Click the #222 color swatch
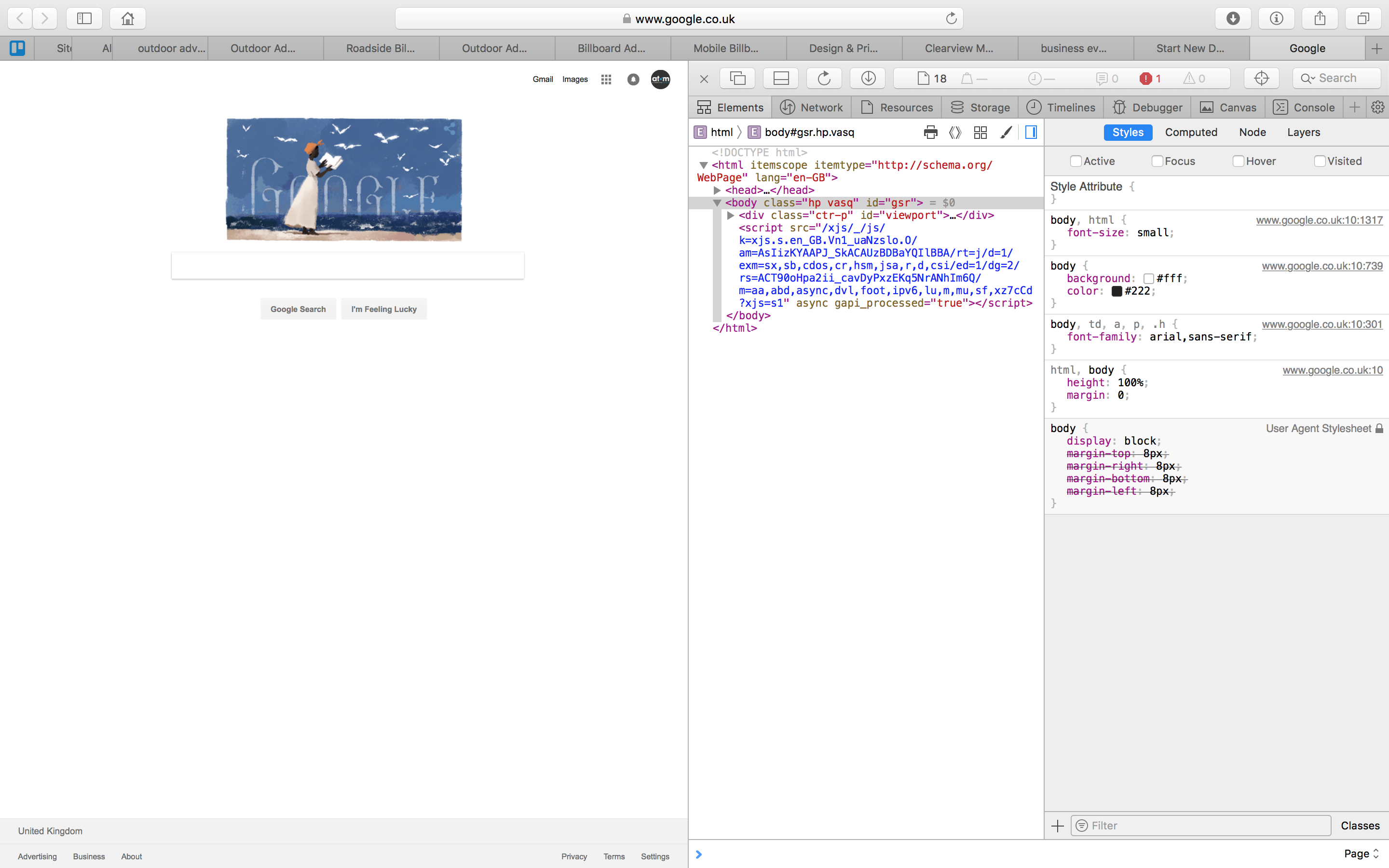The height and width of the screenshot is (868, 1389). click(1117, 291)
